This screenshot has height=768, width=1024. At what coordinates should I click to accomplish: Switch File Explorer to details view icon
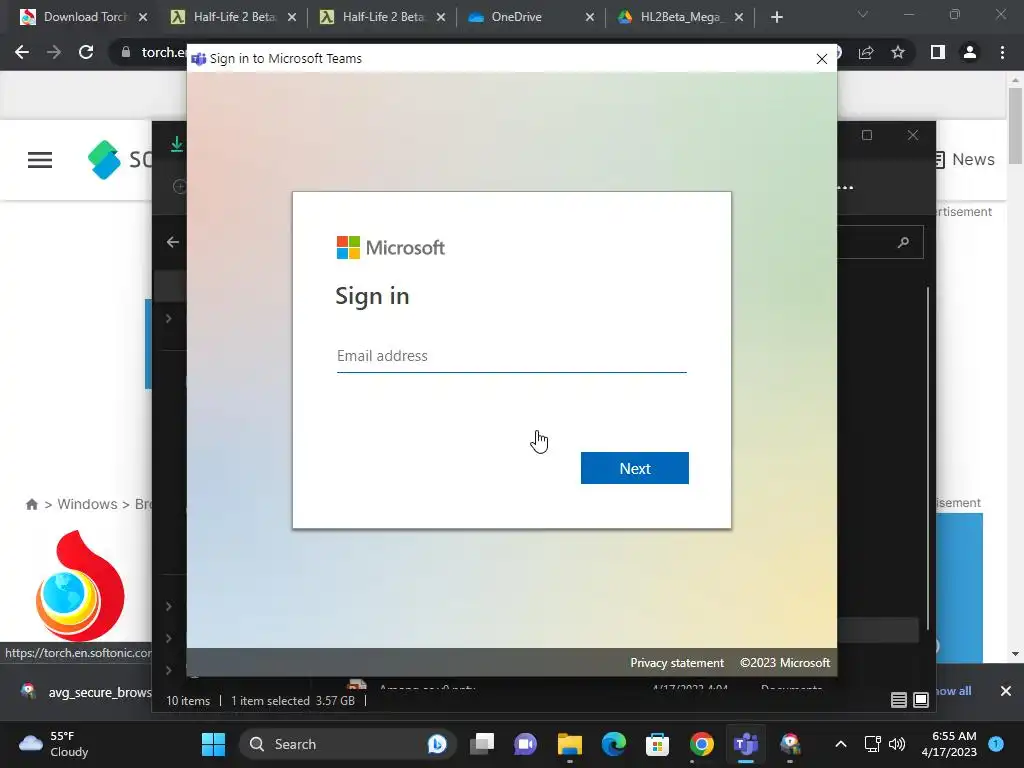(x=899, y=700)
